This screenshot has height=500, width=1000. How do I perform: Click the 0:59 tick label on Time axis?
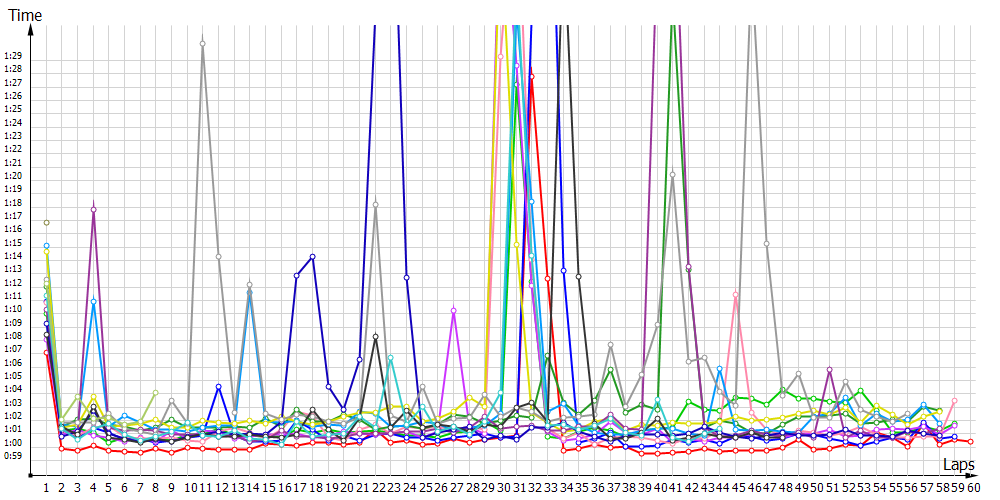13,456
